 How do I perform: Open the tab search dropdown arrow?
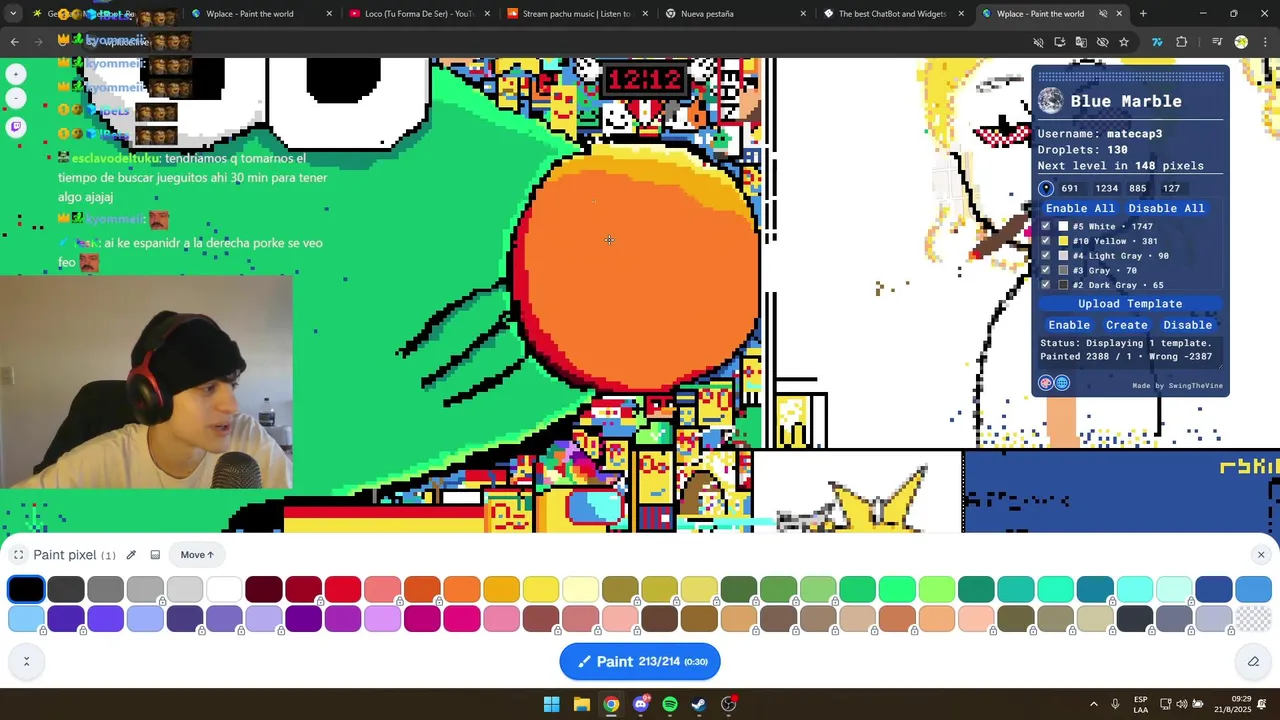click(13, 14)
